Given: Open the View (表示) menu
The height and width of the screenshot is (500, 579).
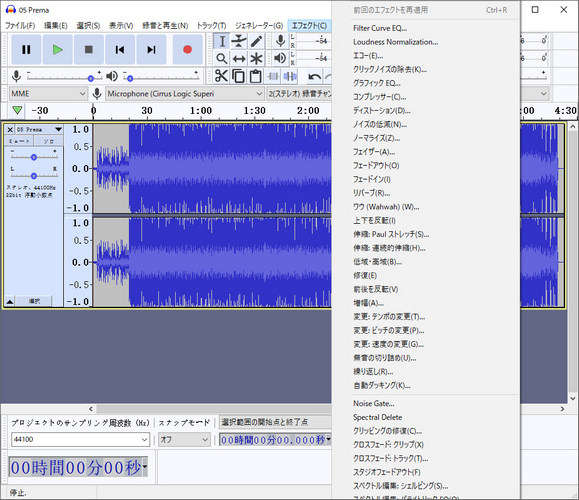Looking at the screenshot, I should (121, 25).
